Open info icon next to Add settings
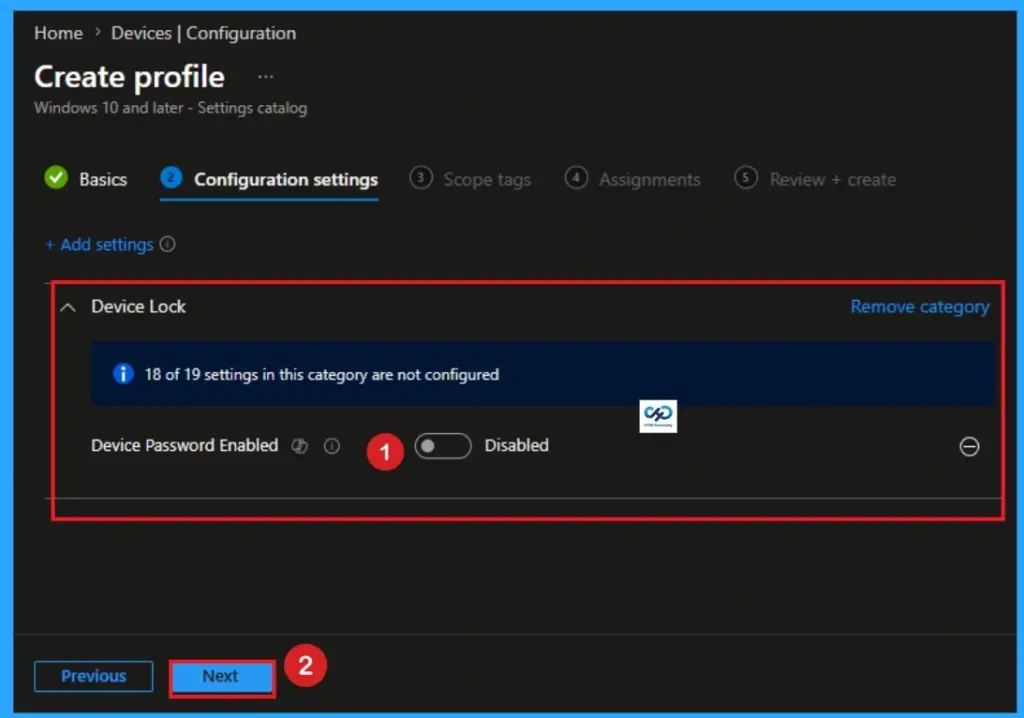Image resolution: width=1024 pixels, height=718 pixels. pyautogui.click(x=168, y=244)
